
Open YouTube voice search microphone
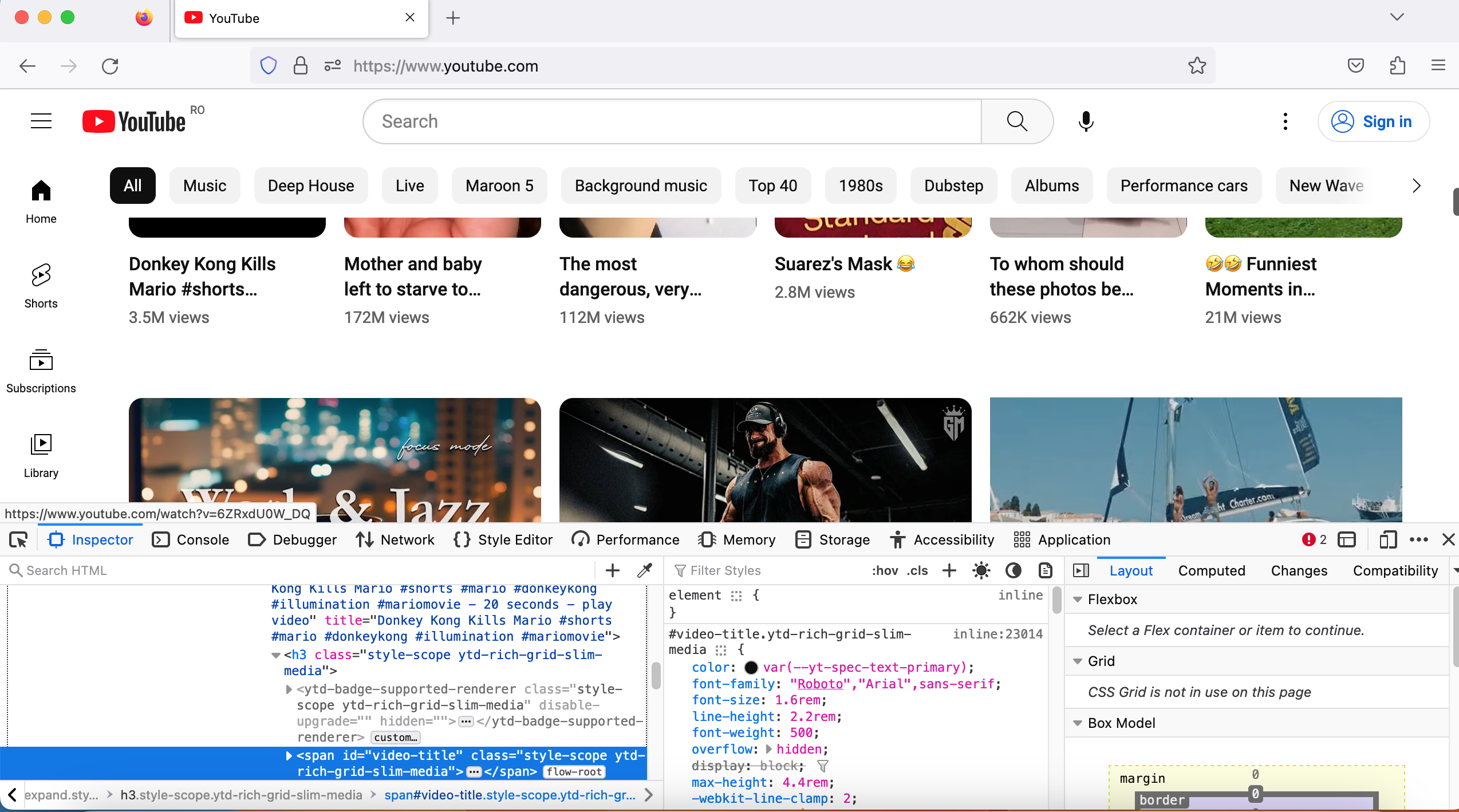pos(1086,121)
